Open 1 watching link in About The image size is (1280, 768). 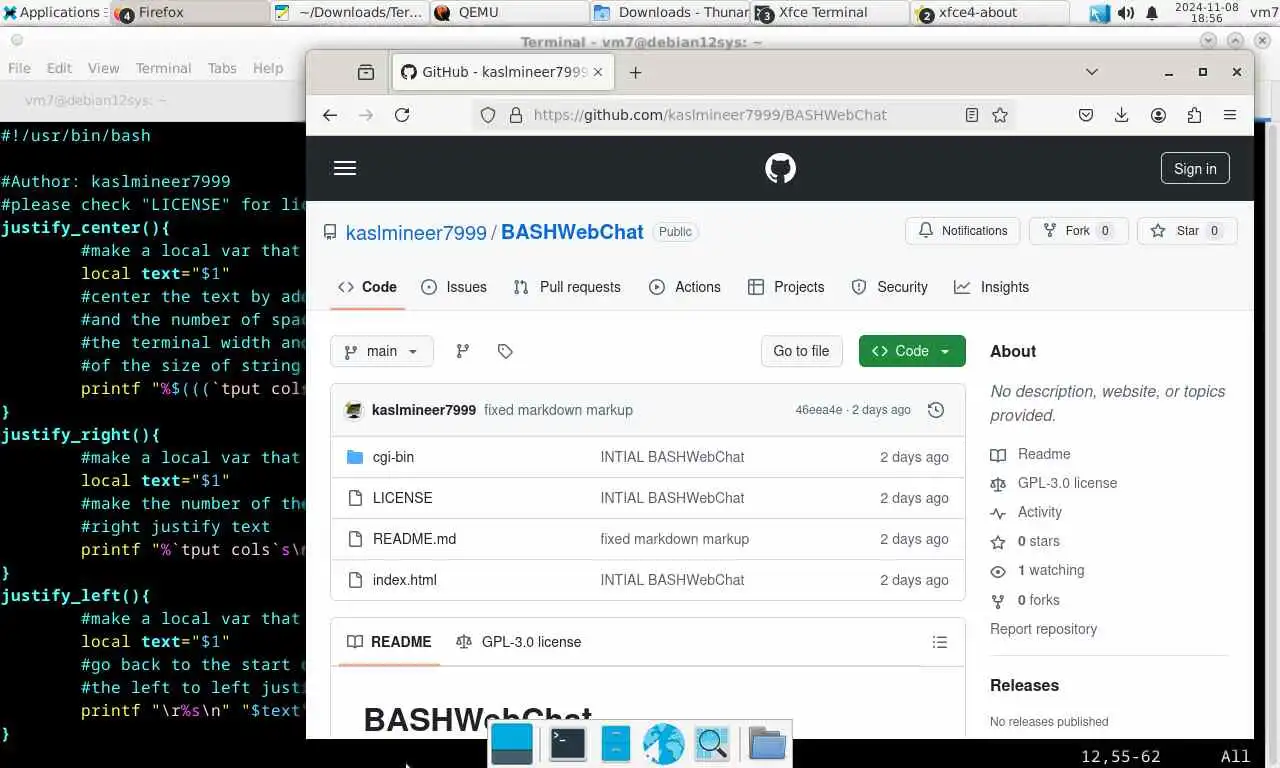(x=1050, y=570)
